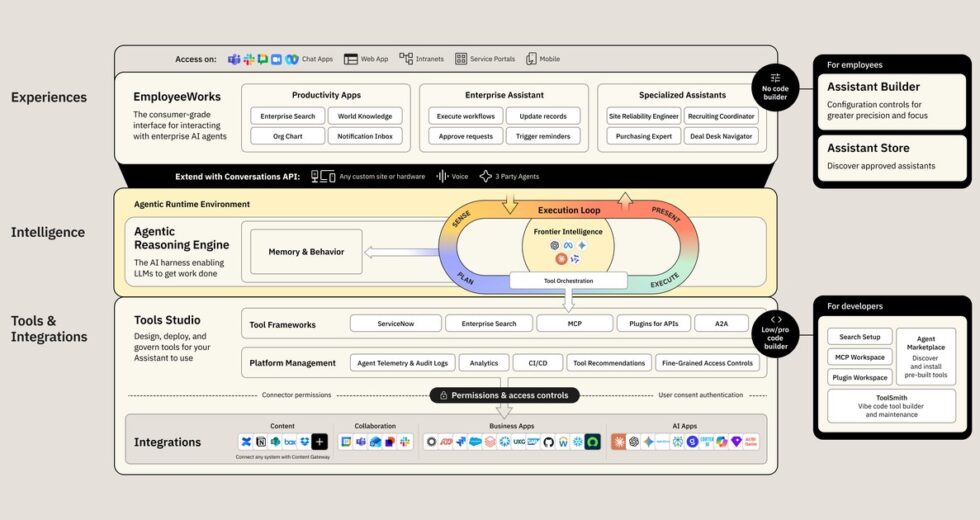Click the Service Portals grid icon

(x=461, y=59)
